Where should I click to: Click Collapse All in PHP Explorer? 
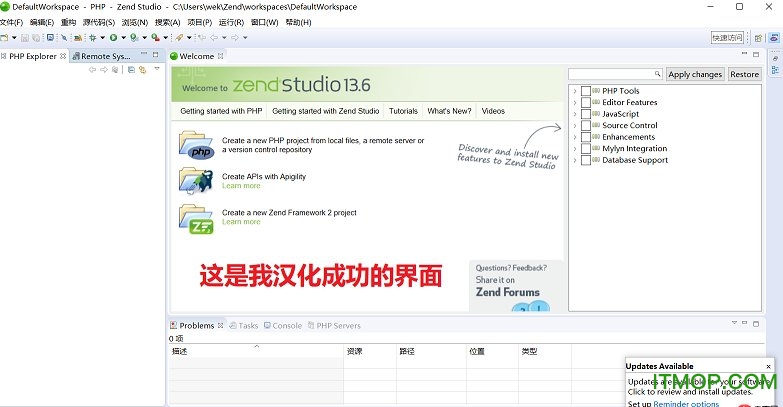131,70
